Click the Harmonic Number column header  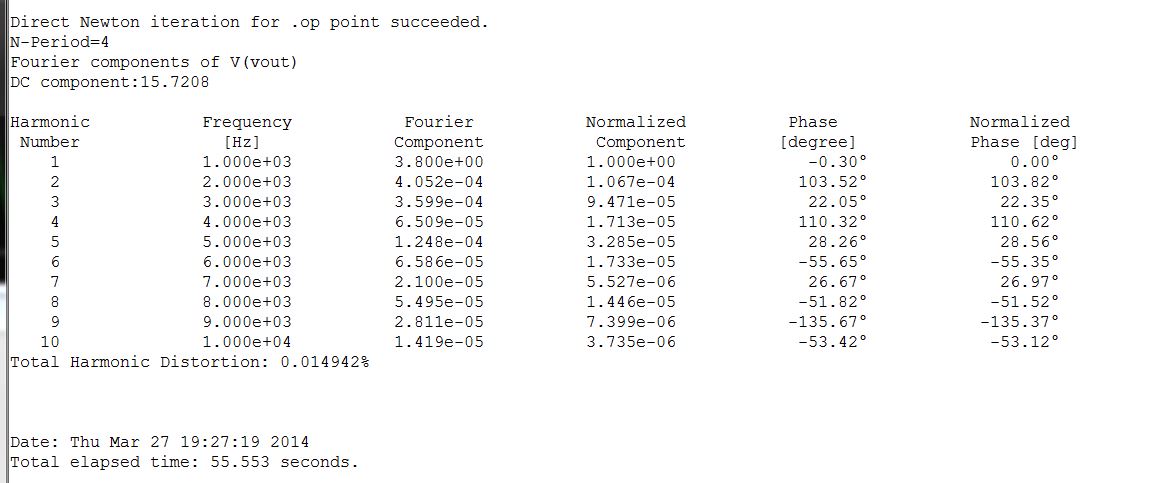[49, 131]
